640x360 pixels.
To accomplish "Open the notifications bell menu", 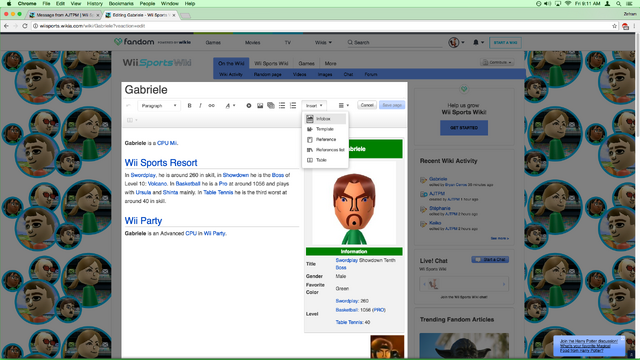I will click(478, 42).
